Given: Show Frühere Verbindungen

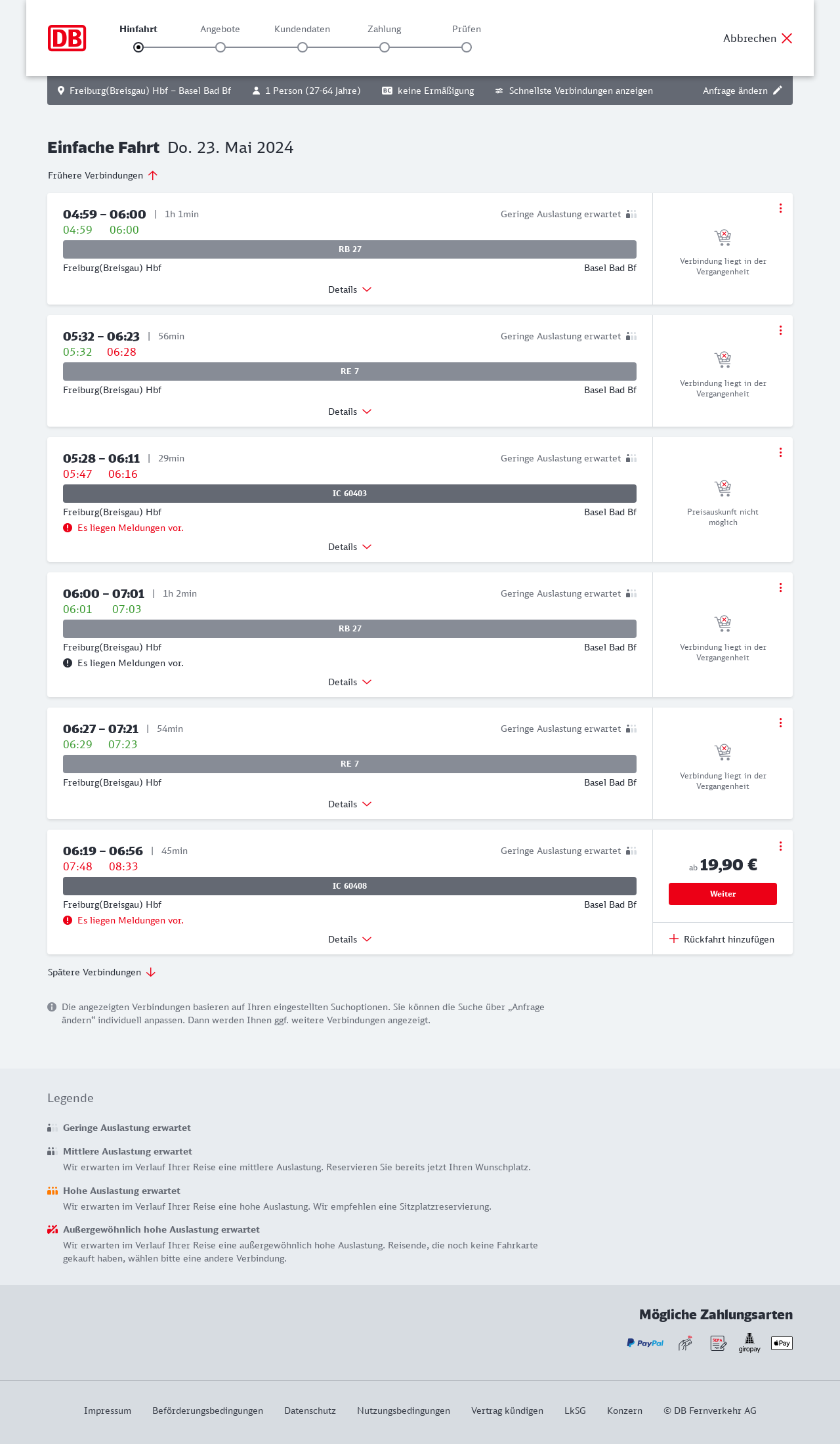Looking at the screenshot, I should point(103,175).
